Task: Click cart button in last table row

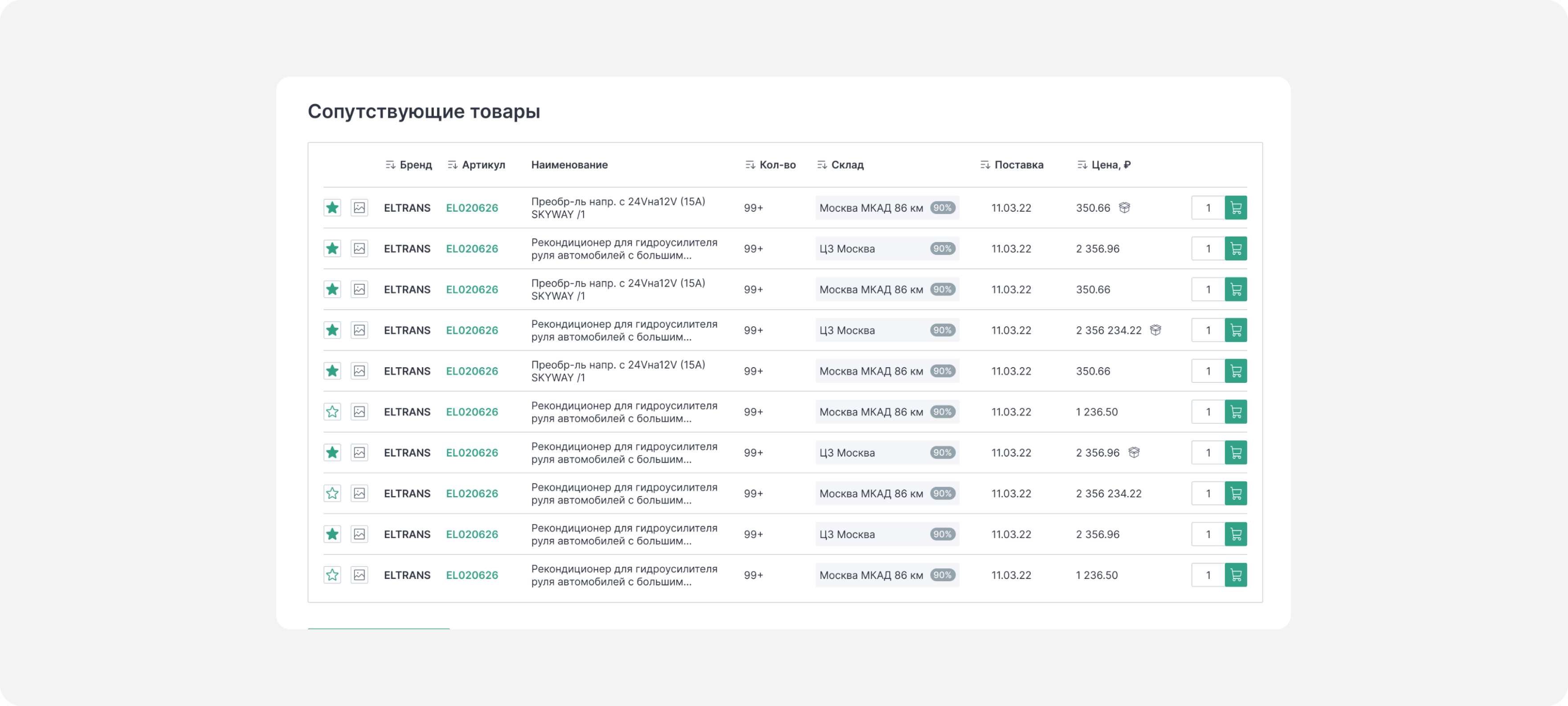Action: coord(1236,575)
